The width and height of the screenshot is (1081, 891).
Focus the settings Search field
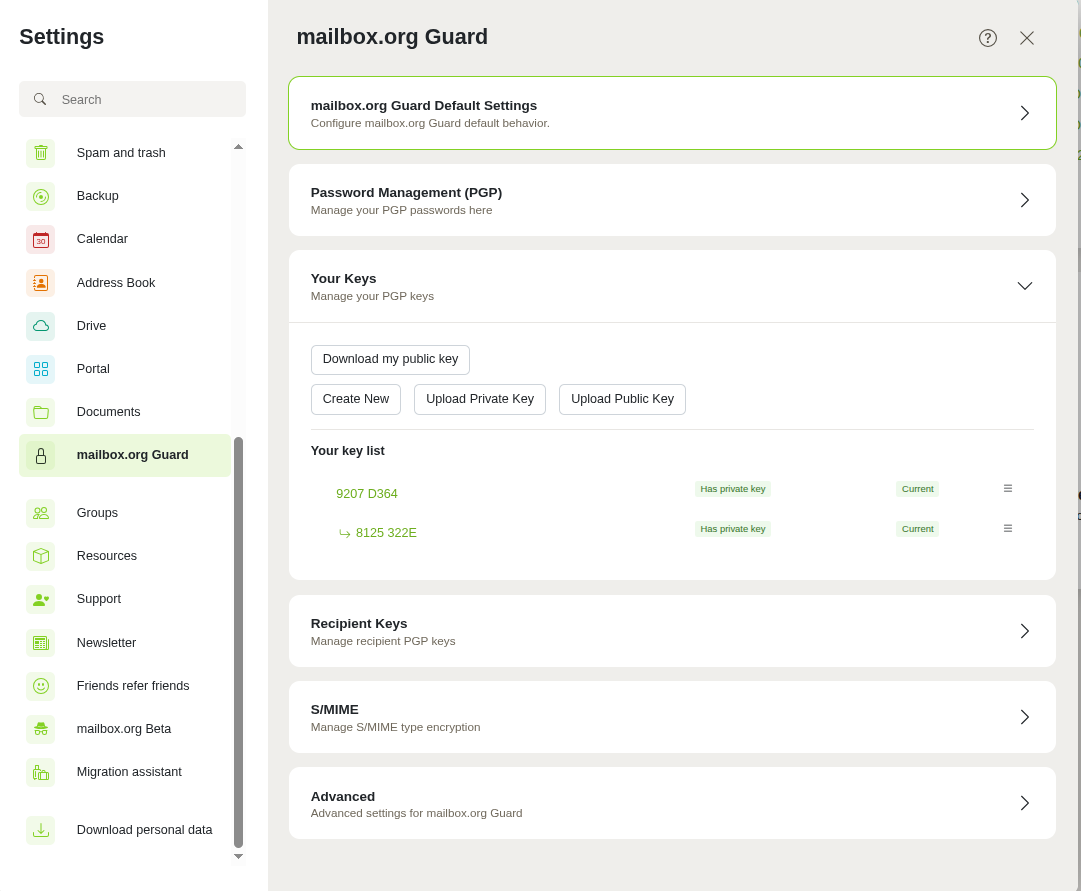pyautogui.click(x=132, y=99)
